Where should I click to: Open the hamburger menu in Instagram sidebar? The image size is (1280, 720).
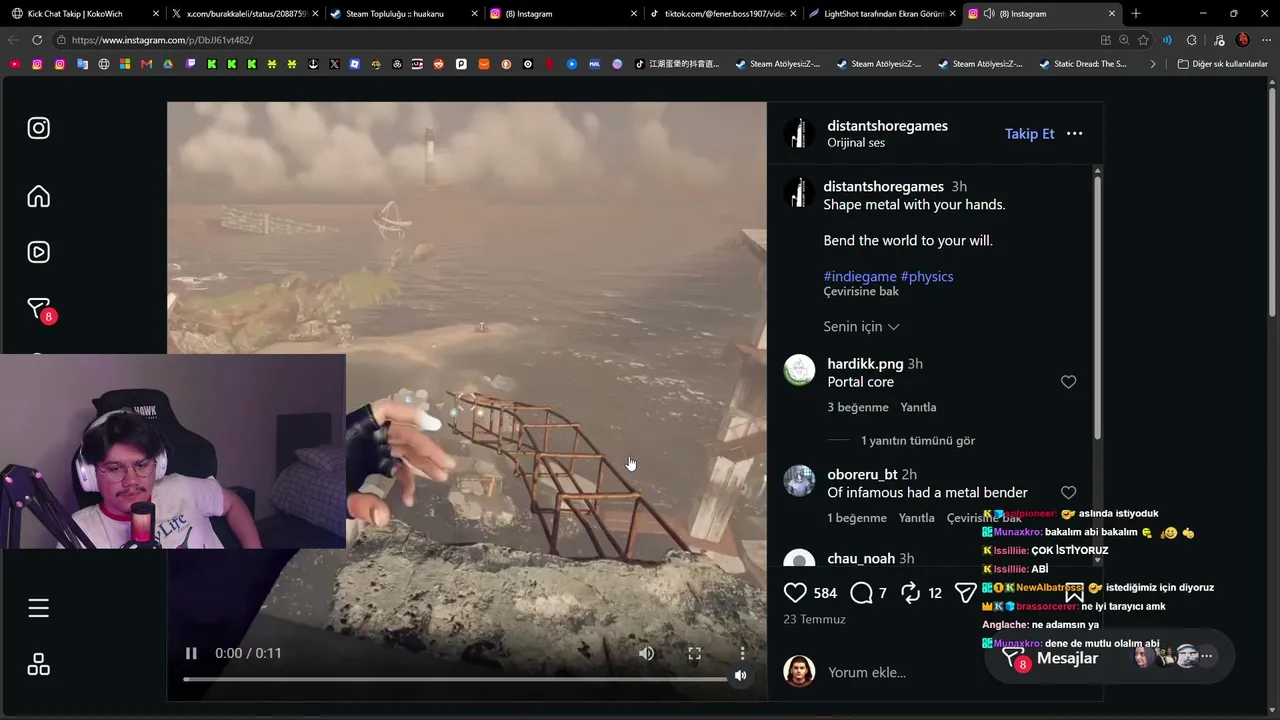[38, 608]
